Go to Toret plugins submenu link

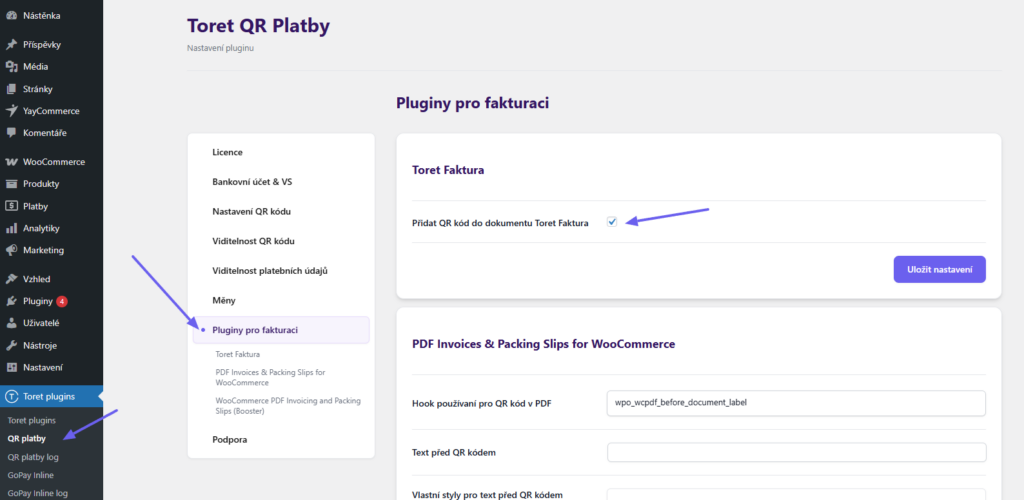pyautogui.click(x=31, y=420)
